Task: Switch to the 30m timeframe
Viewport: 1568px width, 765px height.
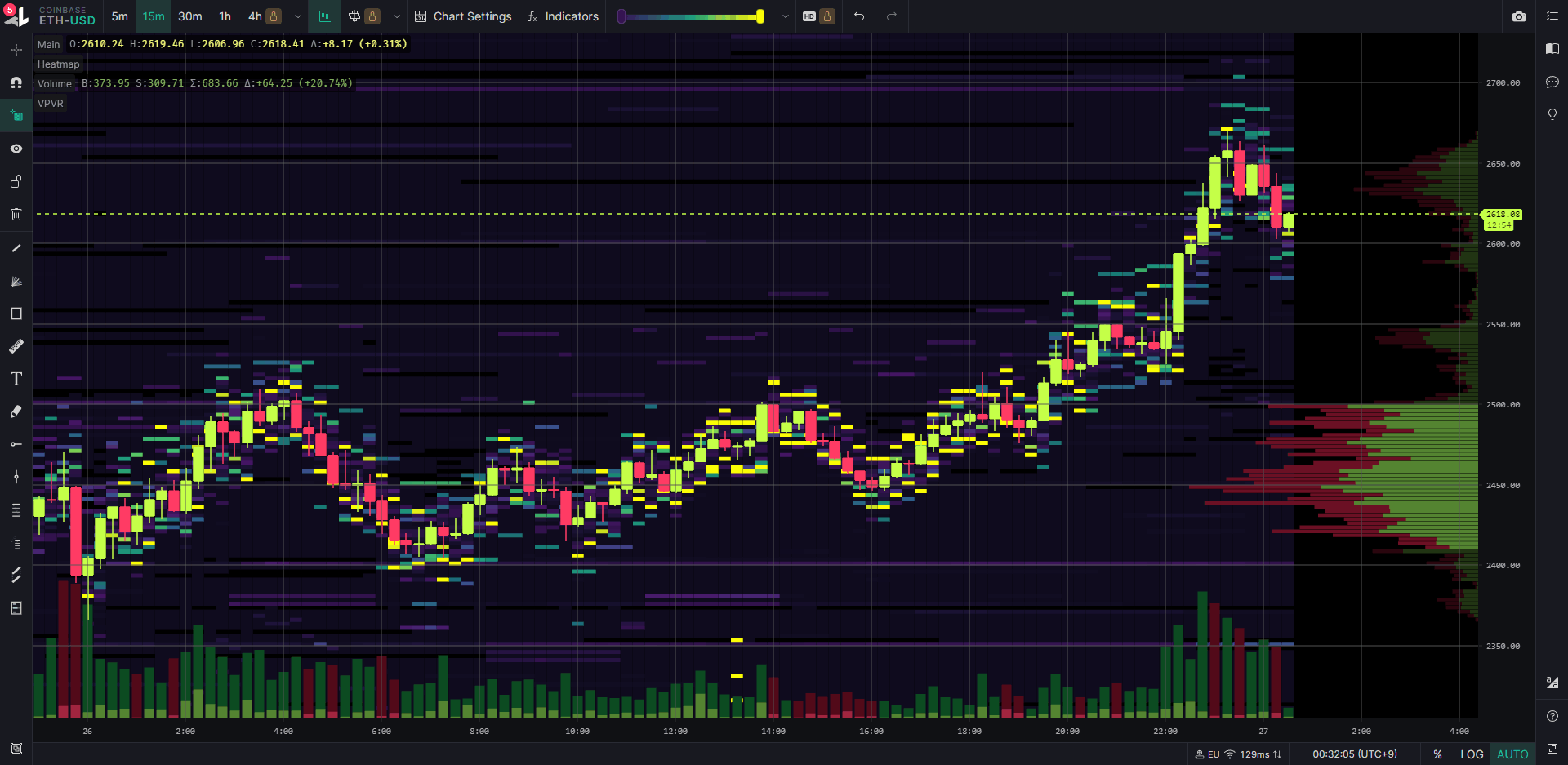Action: (x=190, y=16)
